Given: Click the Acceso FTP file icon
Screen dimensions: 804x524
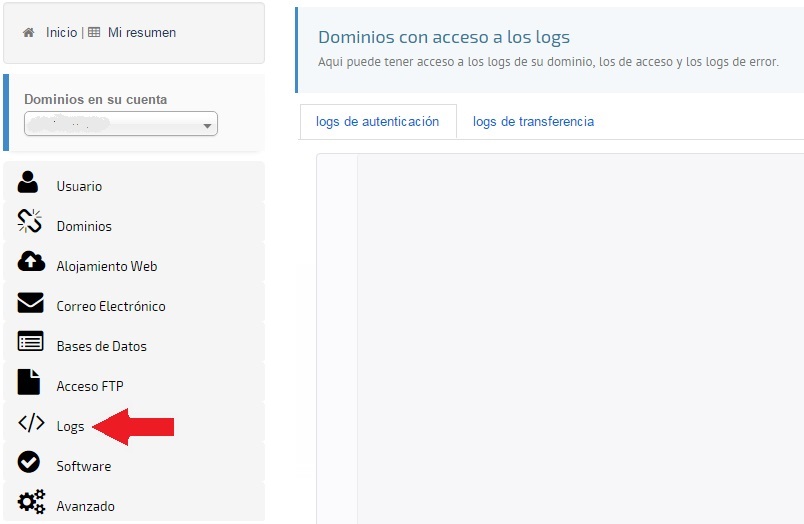Looking at the screenshot, I should 29,382.
